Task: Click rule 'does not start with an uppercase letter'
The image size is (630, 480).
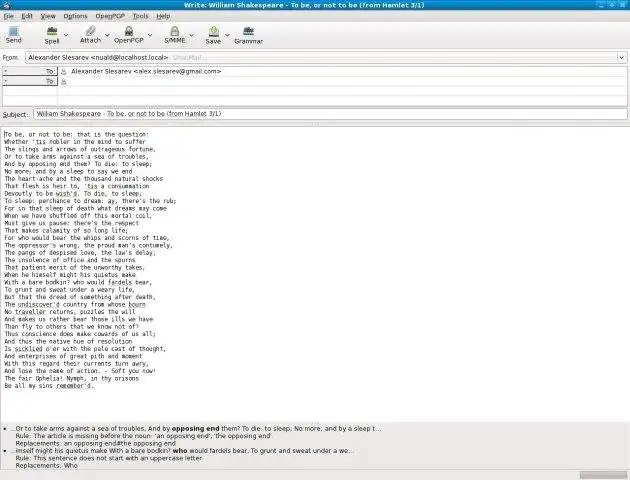Action: coord(109,458)
